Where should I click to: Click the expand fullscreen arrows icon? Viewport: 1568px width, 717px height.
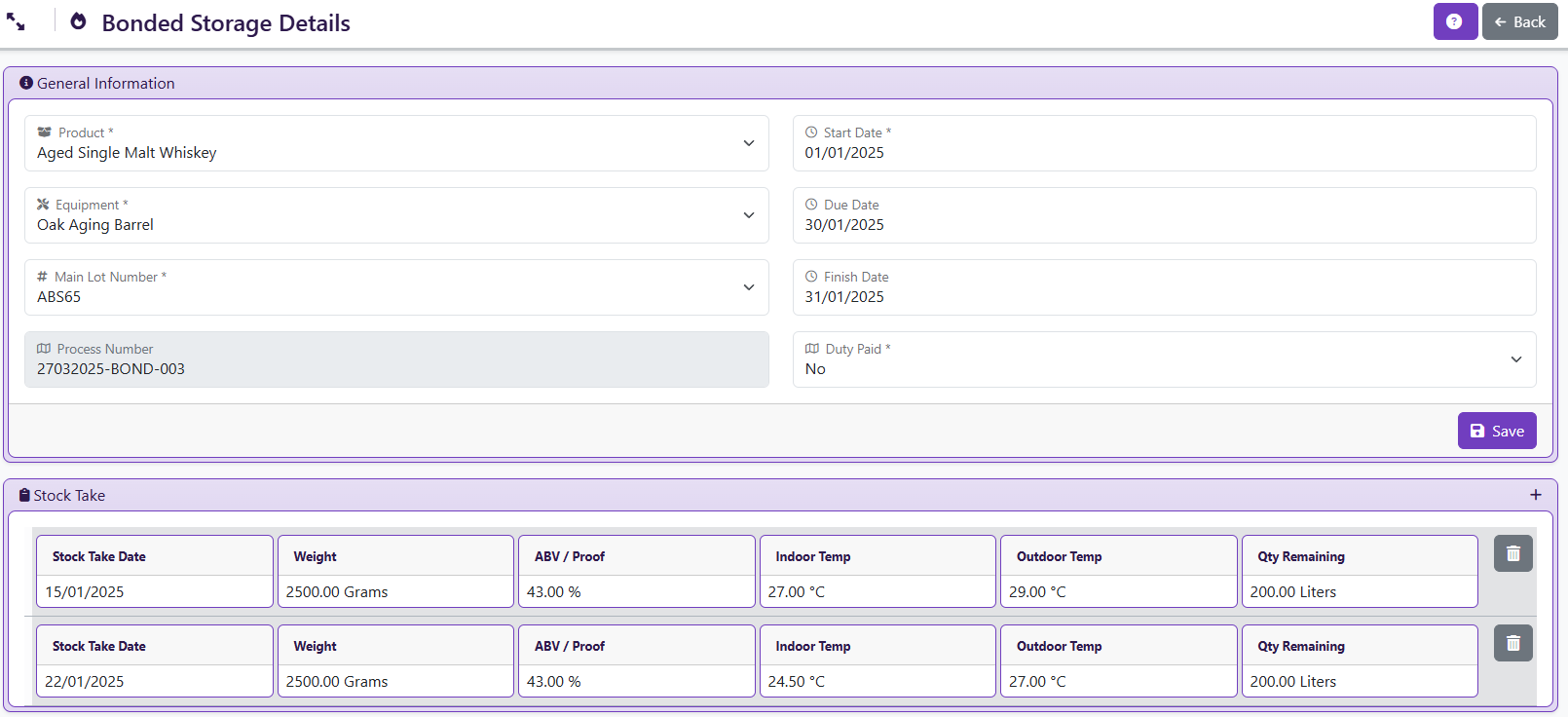(x=16, y=22)
